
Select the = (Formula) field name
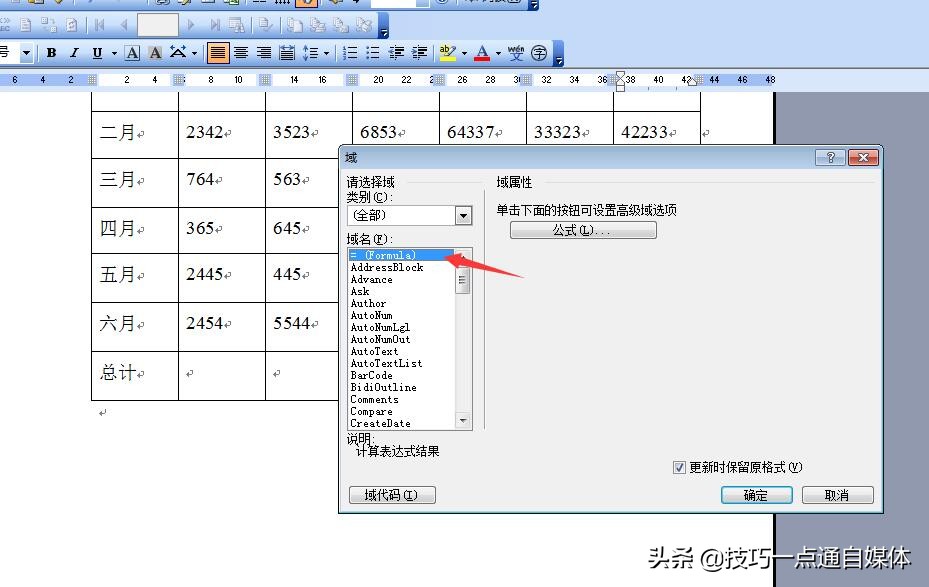pos(402,255)
